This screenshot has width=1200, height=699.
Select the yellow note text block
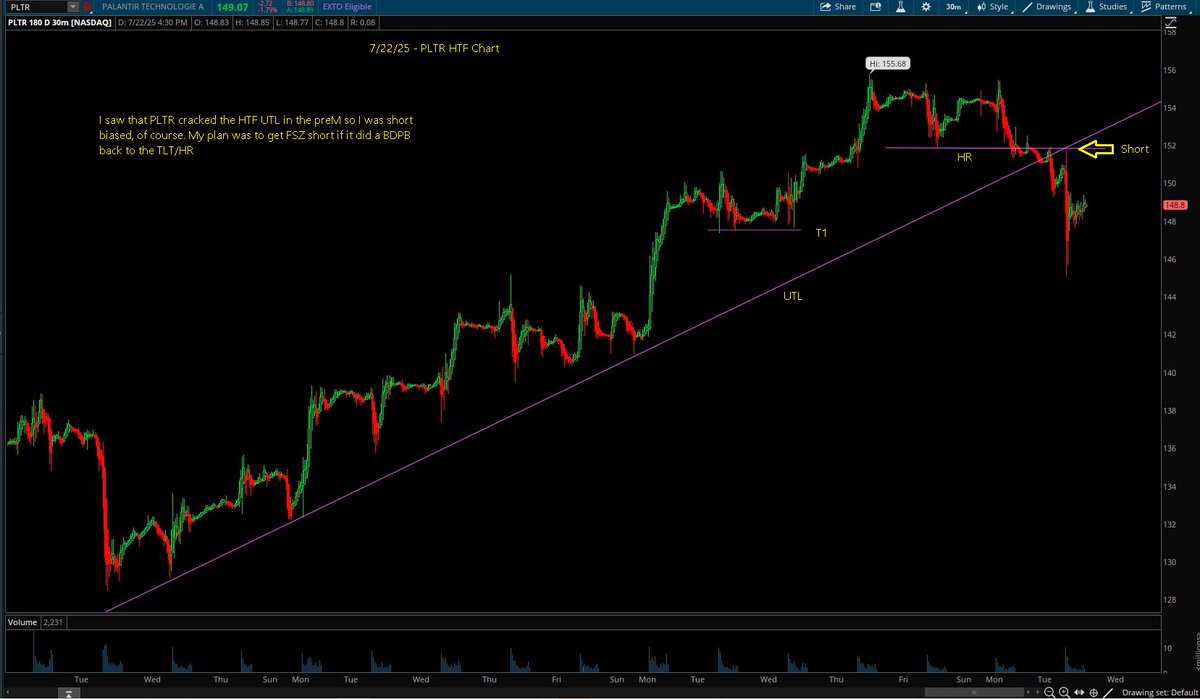pyautogui.click(x=255, y=133)
